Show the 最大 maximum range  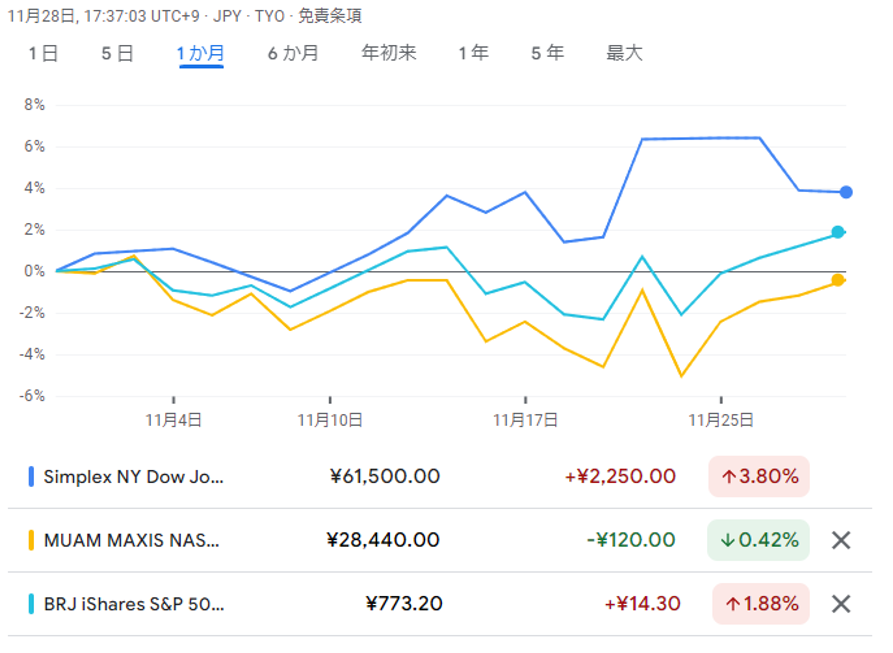(624, 54)
